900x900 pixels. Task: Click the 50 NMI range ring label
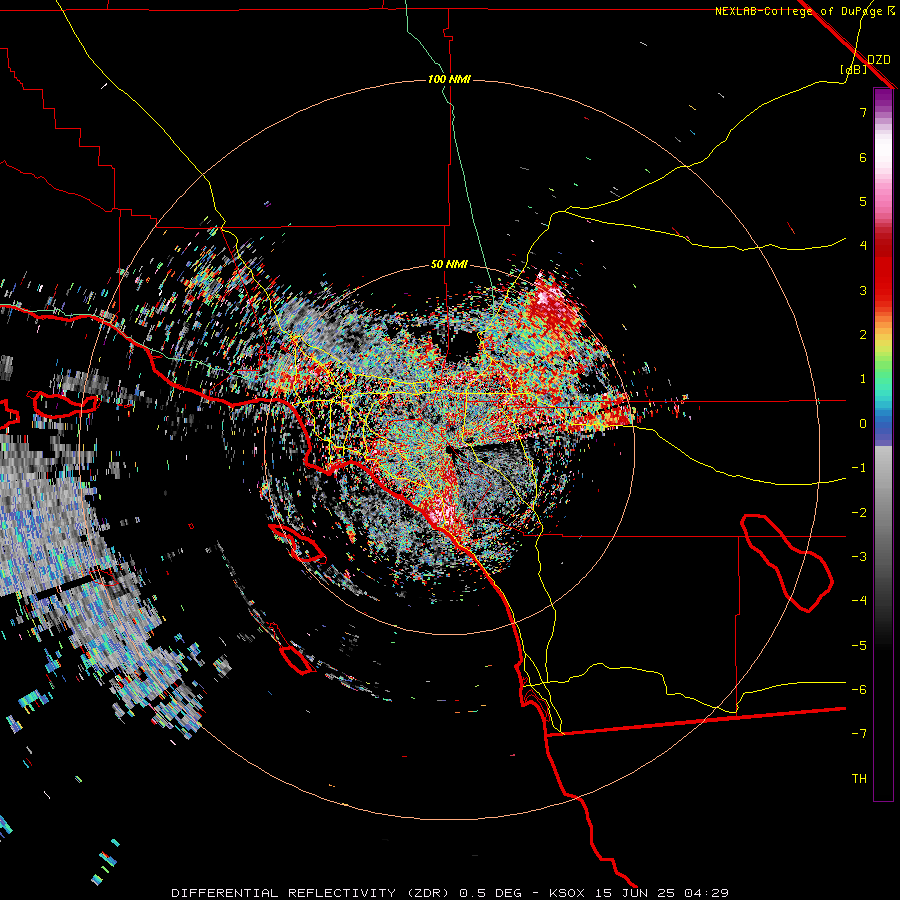tap(449, 265)
